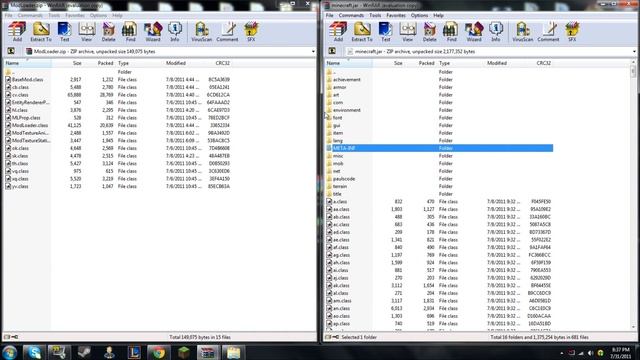Open Minecraft block icon in taskbar
The image size is (640, 360).
(x=184, y=353)
